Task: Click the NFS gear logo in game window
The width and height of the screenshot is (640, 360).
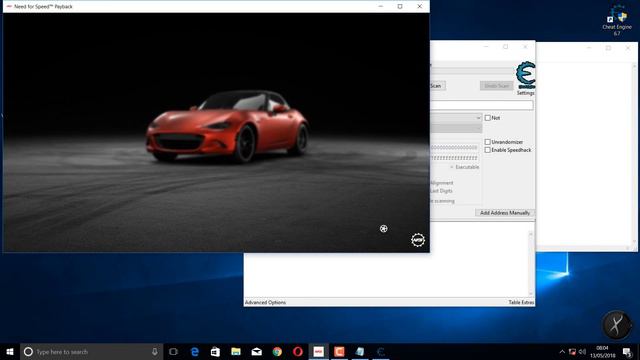Action: pos(418,240)
